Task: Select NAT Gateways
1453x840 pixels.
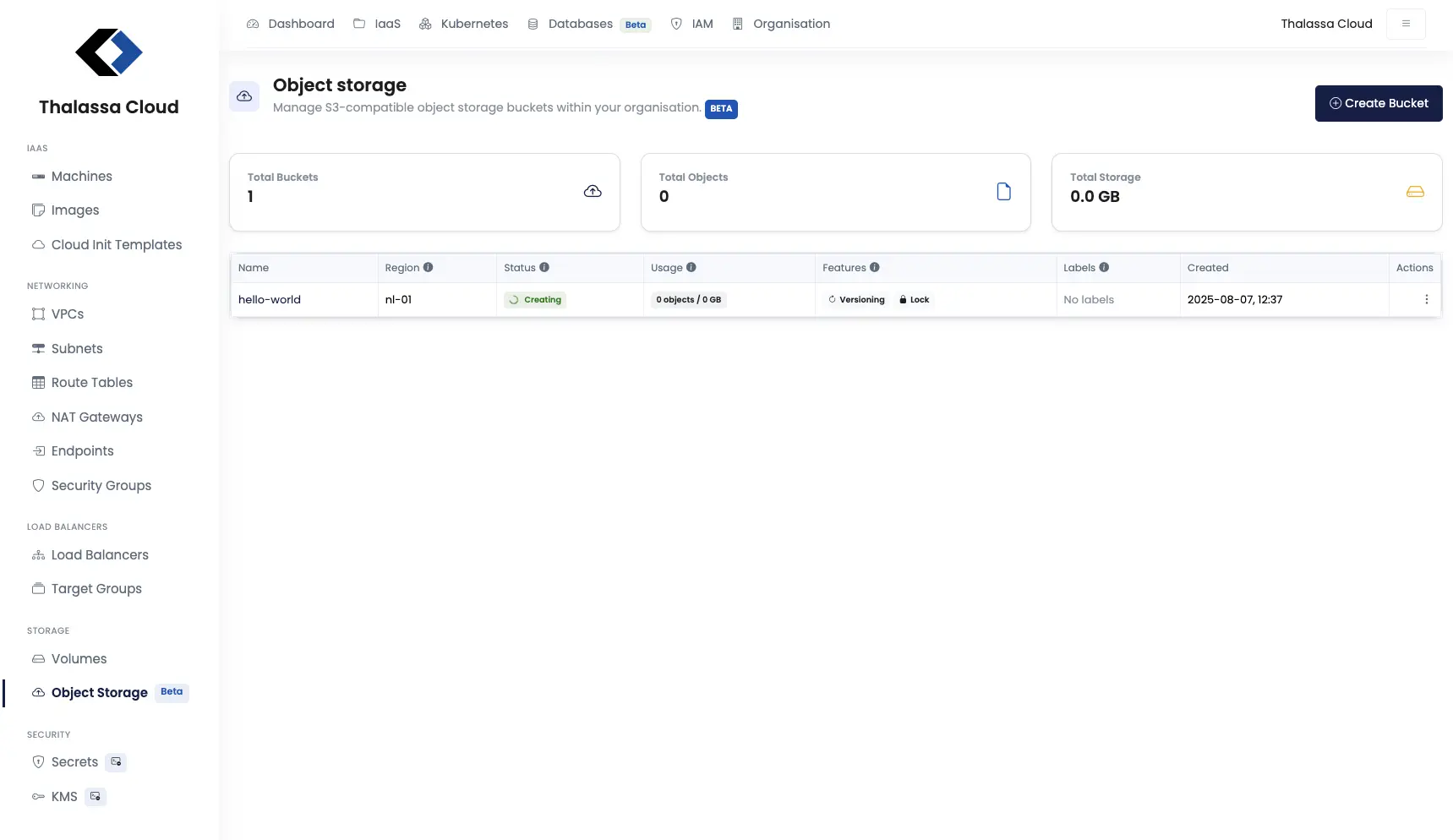Action: coord(96,417)
